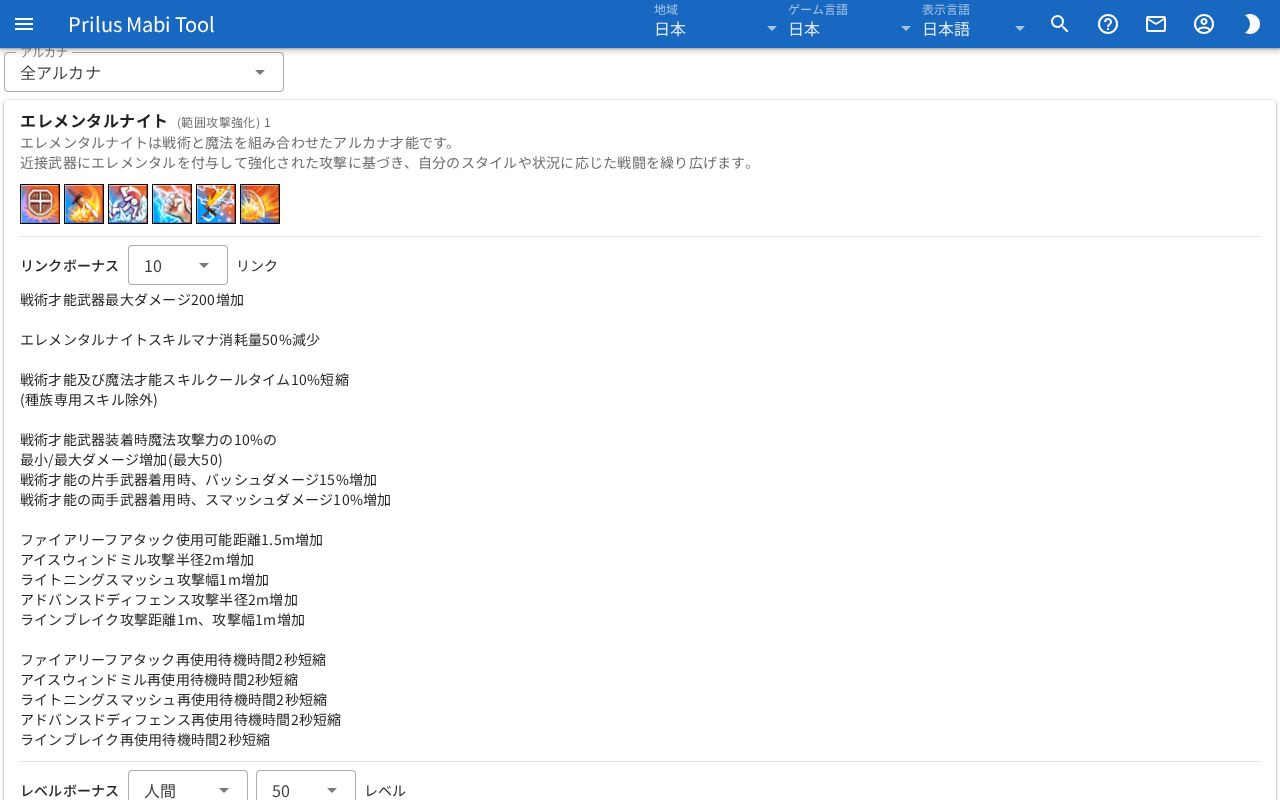This screenshot has height=800, width=1280.
Task: Click the ice windmill figure skill icon
Action: [x=128, y=204]
